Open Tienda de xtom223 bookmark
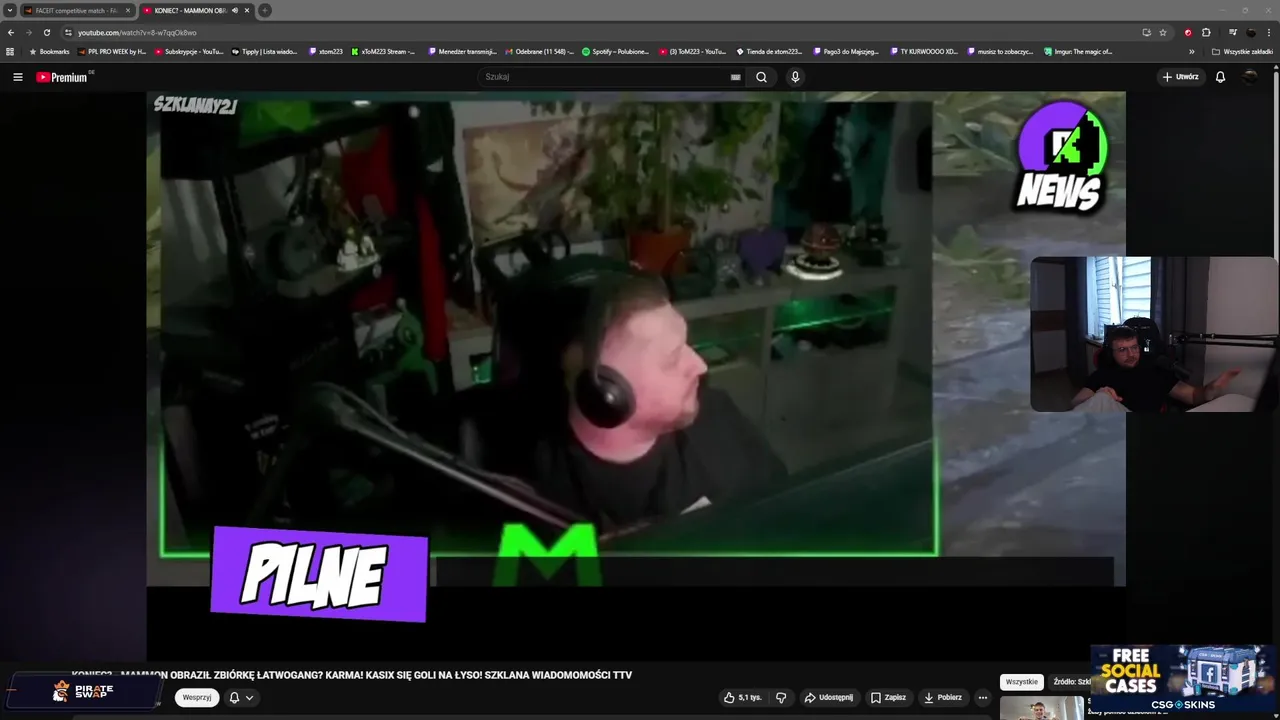Viewport: 1280px width, 720px height. pyautogui.click(x=769, y=51)
